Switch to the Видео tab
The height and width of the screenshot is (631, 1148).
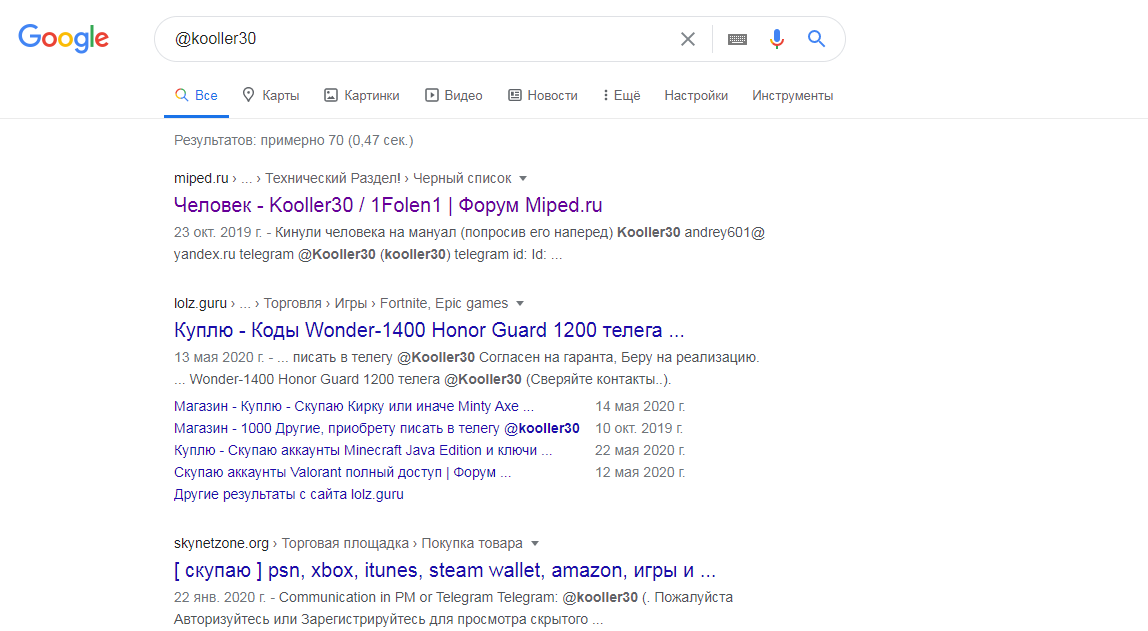454,95
